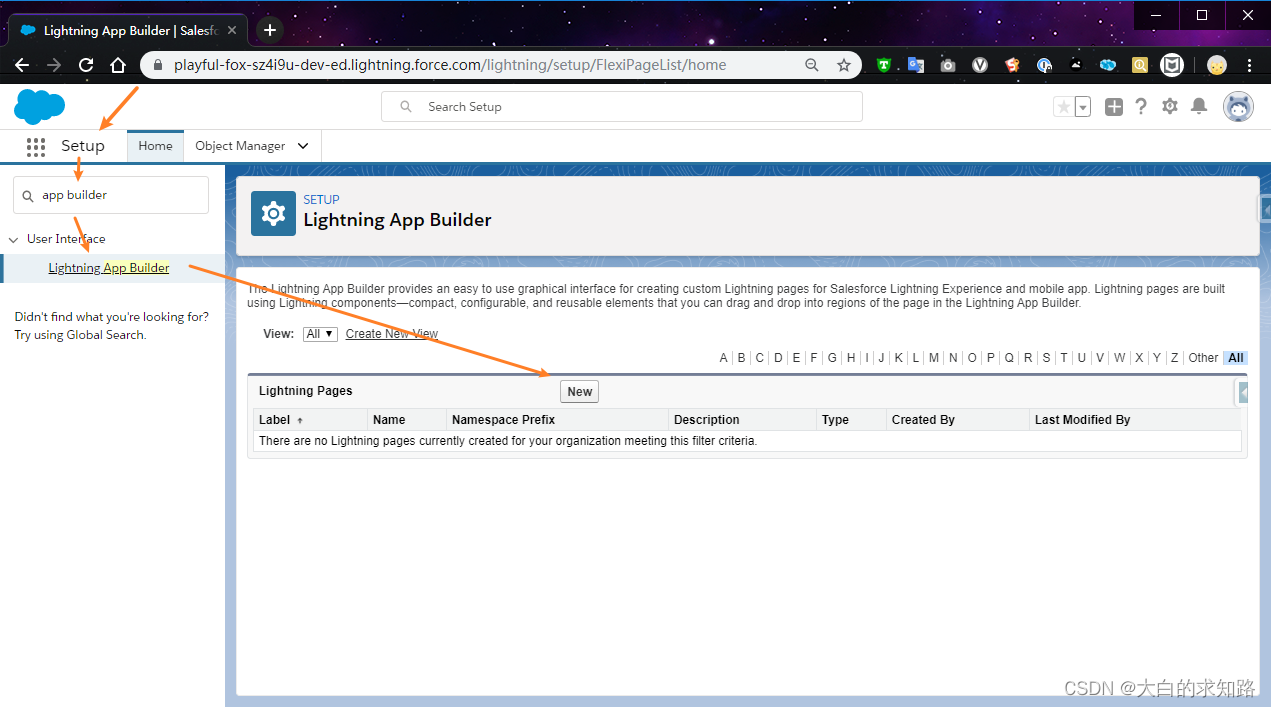The height and width of the screenshot is (707, 1271).
Task: Open the View All dropdown
Action: point(320,334)
